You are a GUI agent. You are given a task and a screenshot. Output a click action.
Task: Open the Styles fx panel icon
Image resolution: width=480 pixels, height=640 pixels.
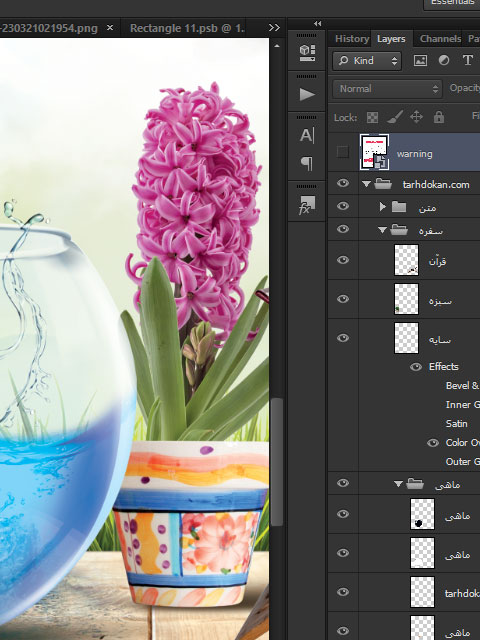click(x=307, y=205)
